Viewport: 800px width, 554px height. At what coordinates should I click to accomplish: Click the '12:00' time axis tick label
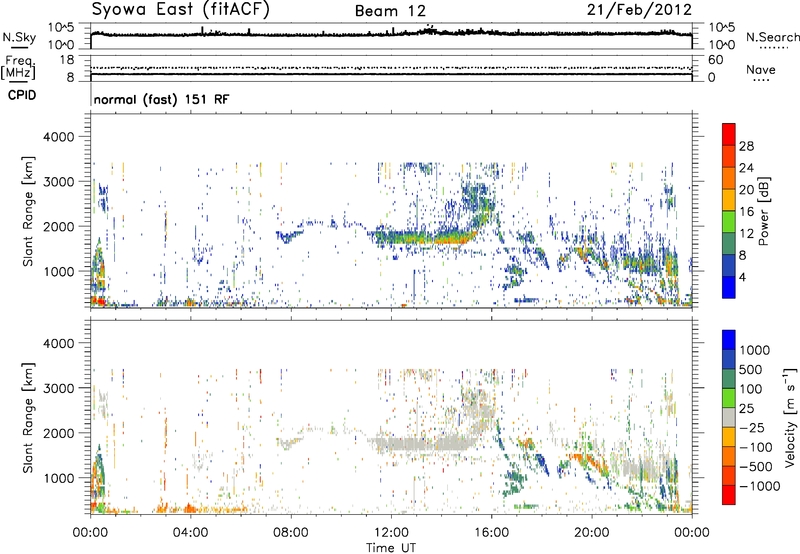(x=391, y=533)
